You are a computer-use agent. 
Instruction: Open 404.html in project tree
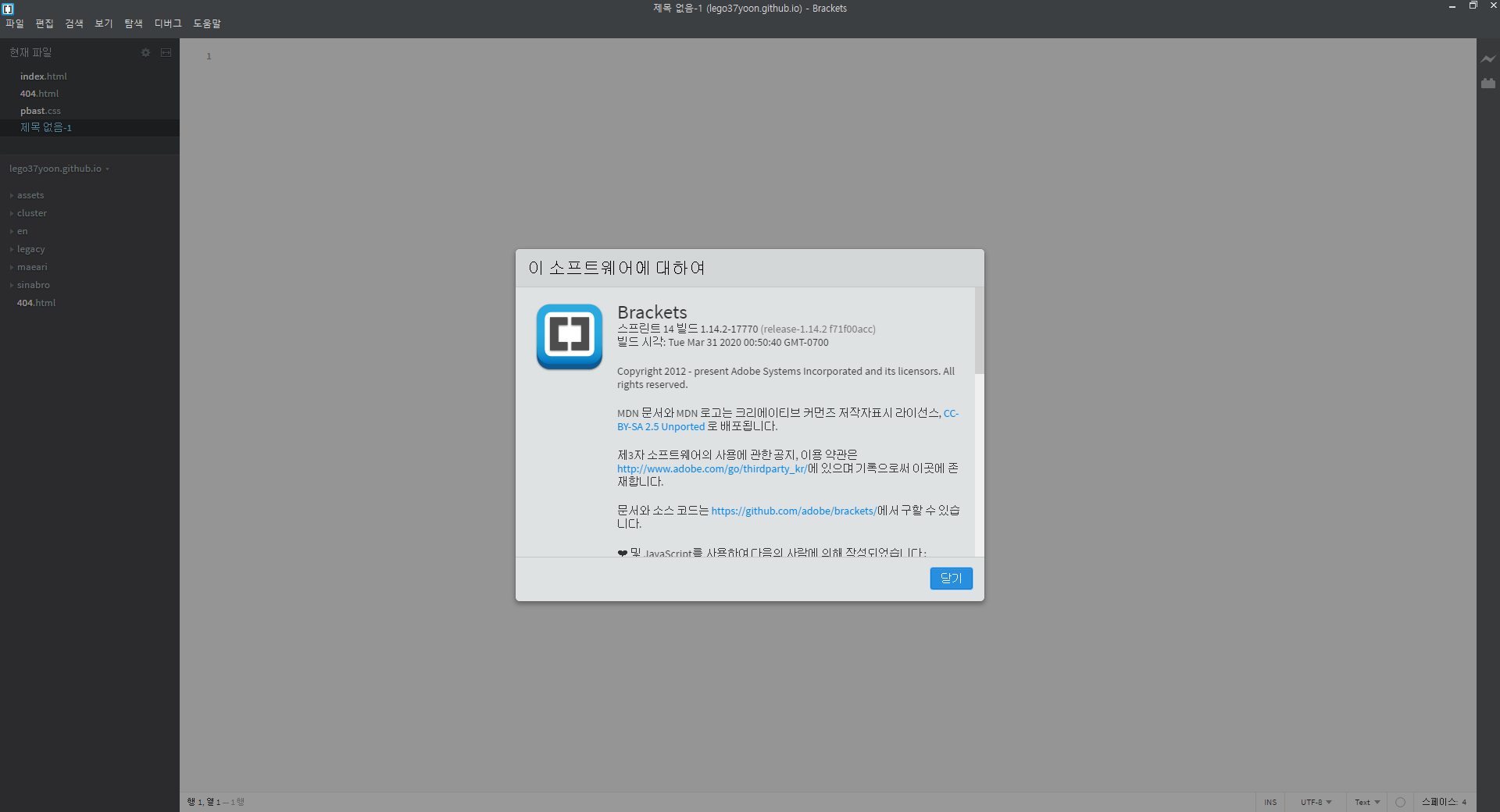coord(36,303)
